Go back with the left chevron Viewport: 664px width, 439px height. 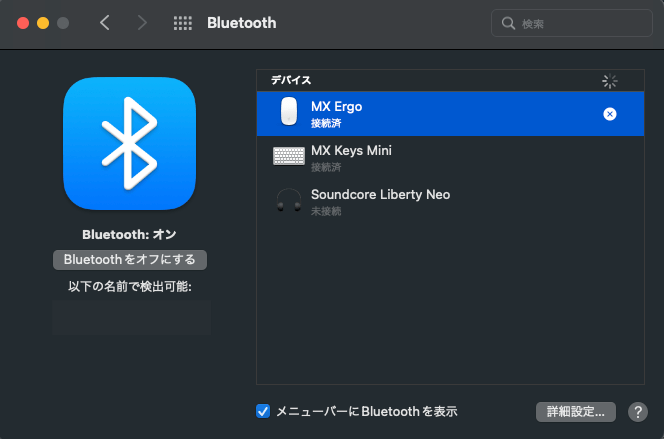click(x=105, y=23)
